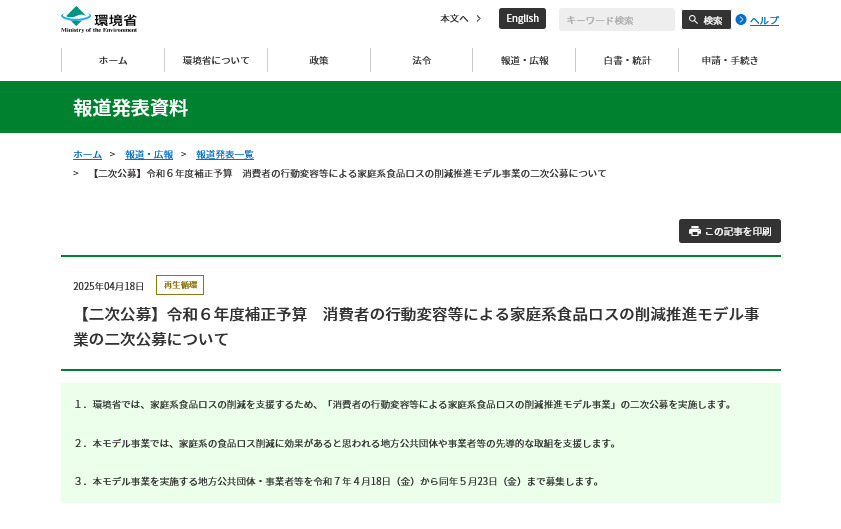Focus the キーワード検索 input field
Image resolution: width=841 pixels, height=529 pixels.
tap(616, 20)
